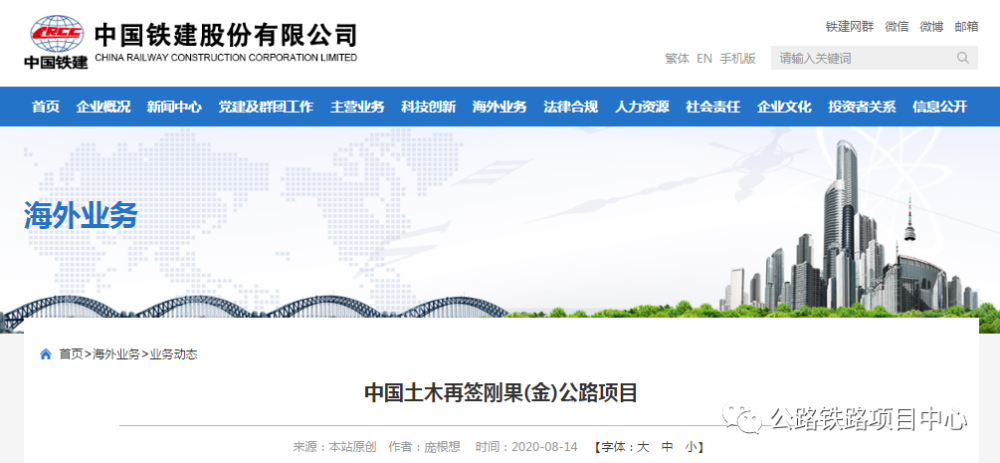Image resolution: width=1000 pixels, height=463 pixels.
Task: Set article font size to 小
Action: coord(691,446)
